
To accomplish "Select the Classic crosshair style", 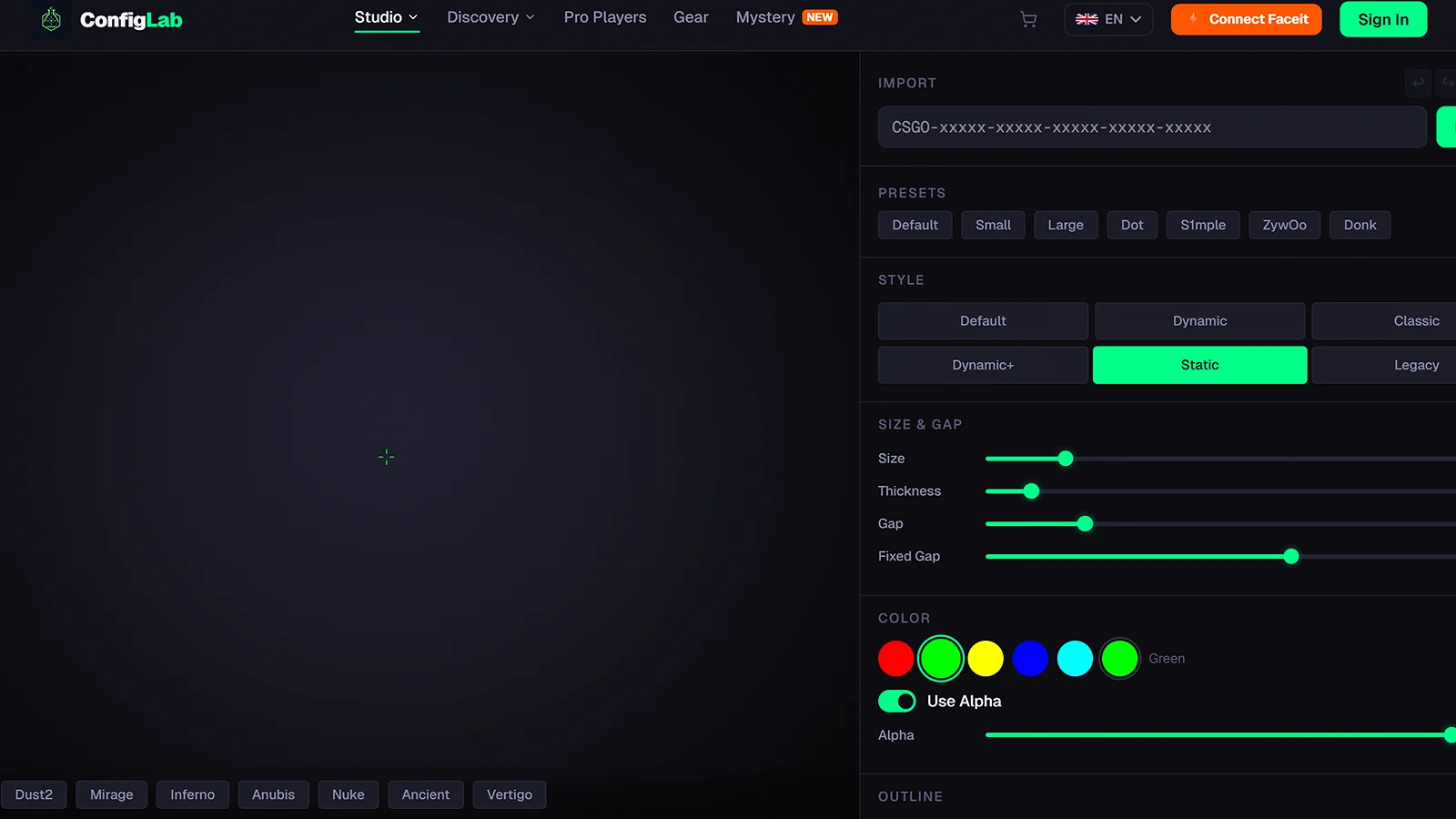I will click(x=1384, y=321).
